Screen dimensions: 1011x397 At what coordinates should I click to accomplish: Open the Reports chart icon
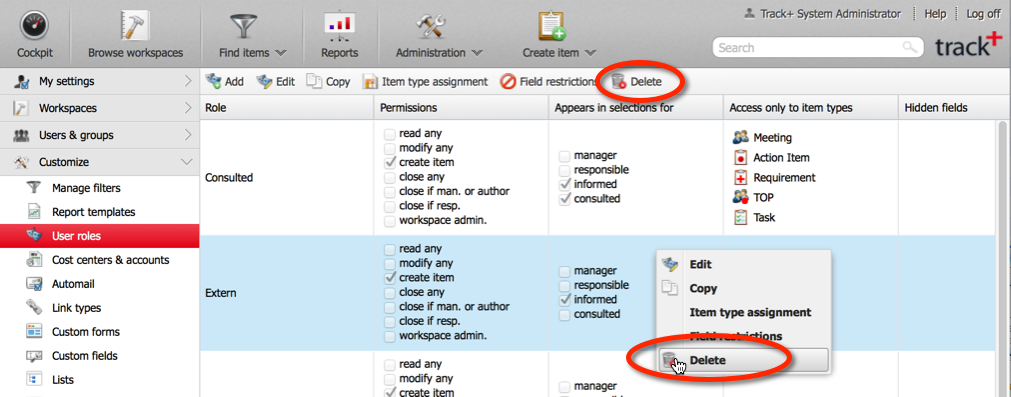click(x=339, y=26)
